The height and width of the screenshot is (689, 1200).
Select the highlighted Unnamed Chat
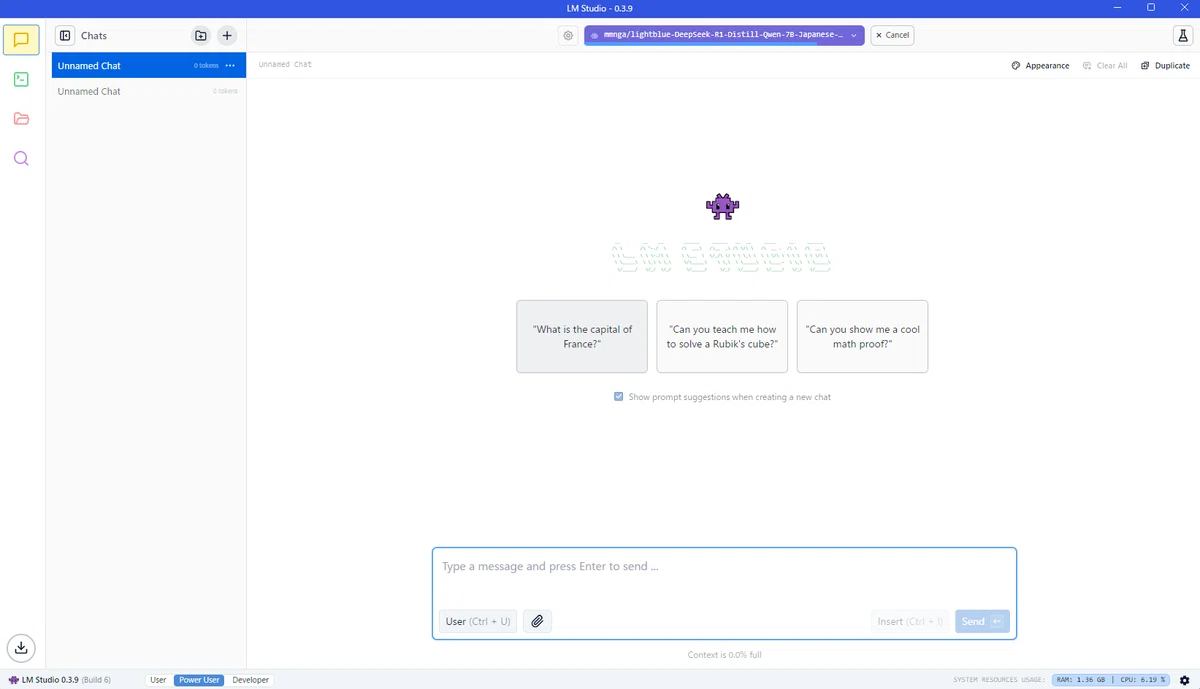(x=149, y=65)
